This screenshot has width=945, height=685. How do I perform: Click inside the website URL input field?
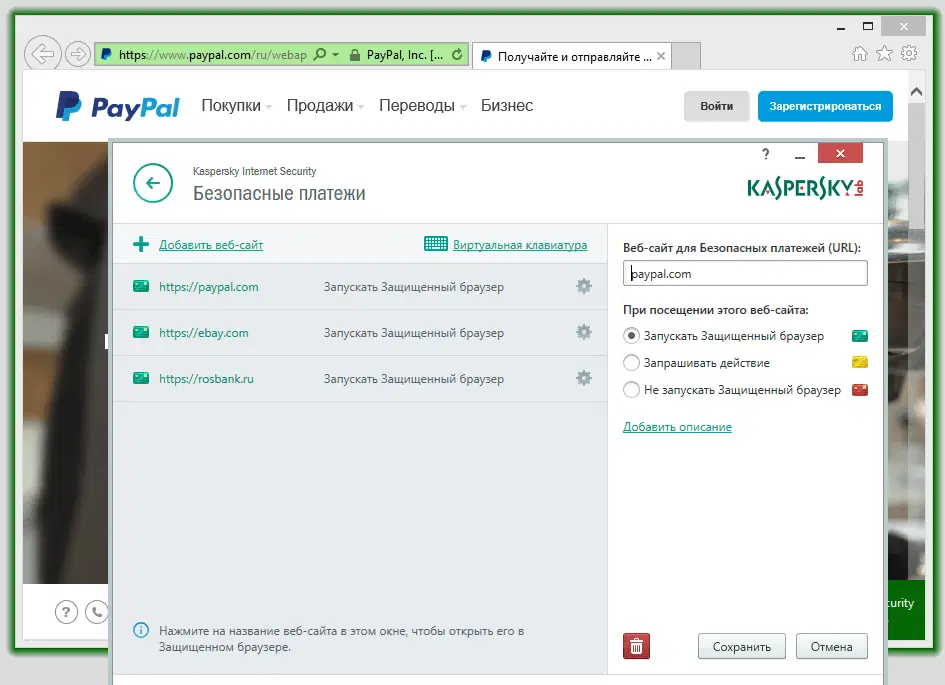pyautogui.click(x=744, y=273)
